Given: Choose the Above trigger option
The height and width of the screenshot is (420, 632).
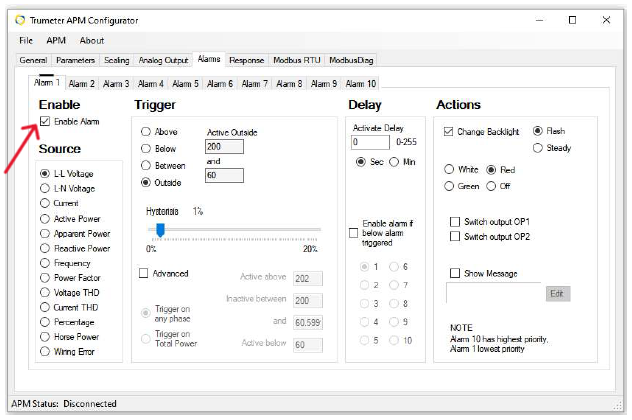Looking at the screenshot, I should [x=146, y=131].
